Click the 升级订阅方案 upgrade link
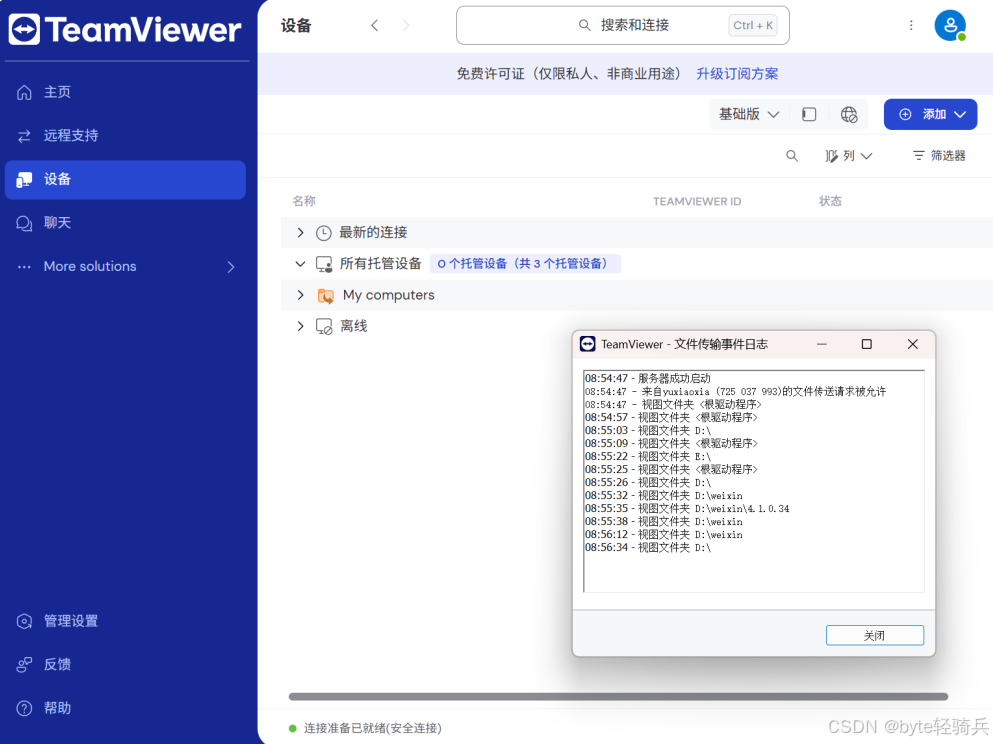The image size is (993, 744). click(737, 74)
